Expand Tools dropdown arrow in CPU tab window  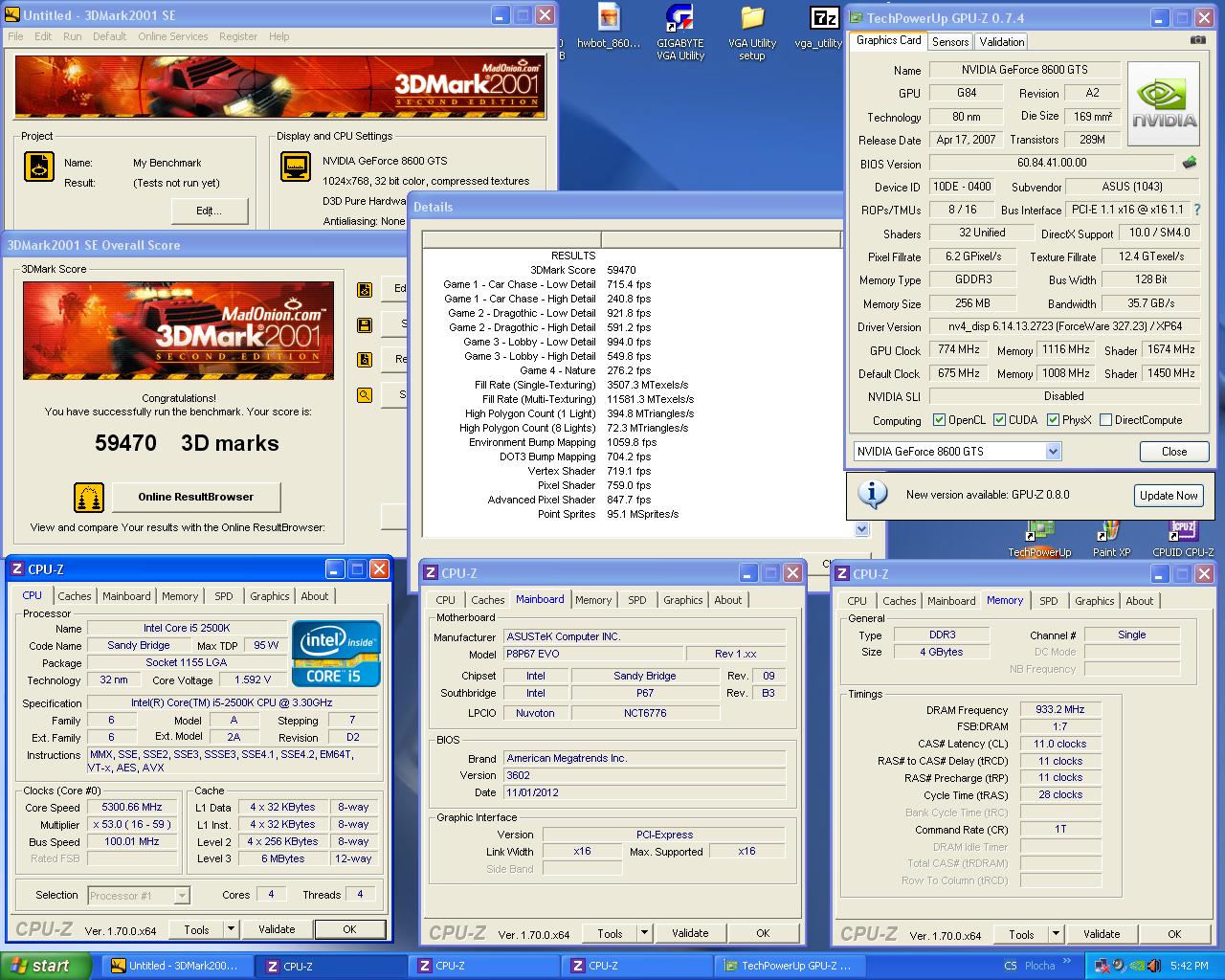point(231,929)
